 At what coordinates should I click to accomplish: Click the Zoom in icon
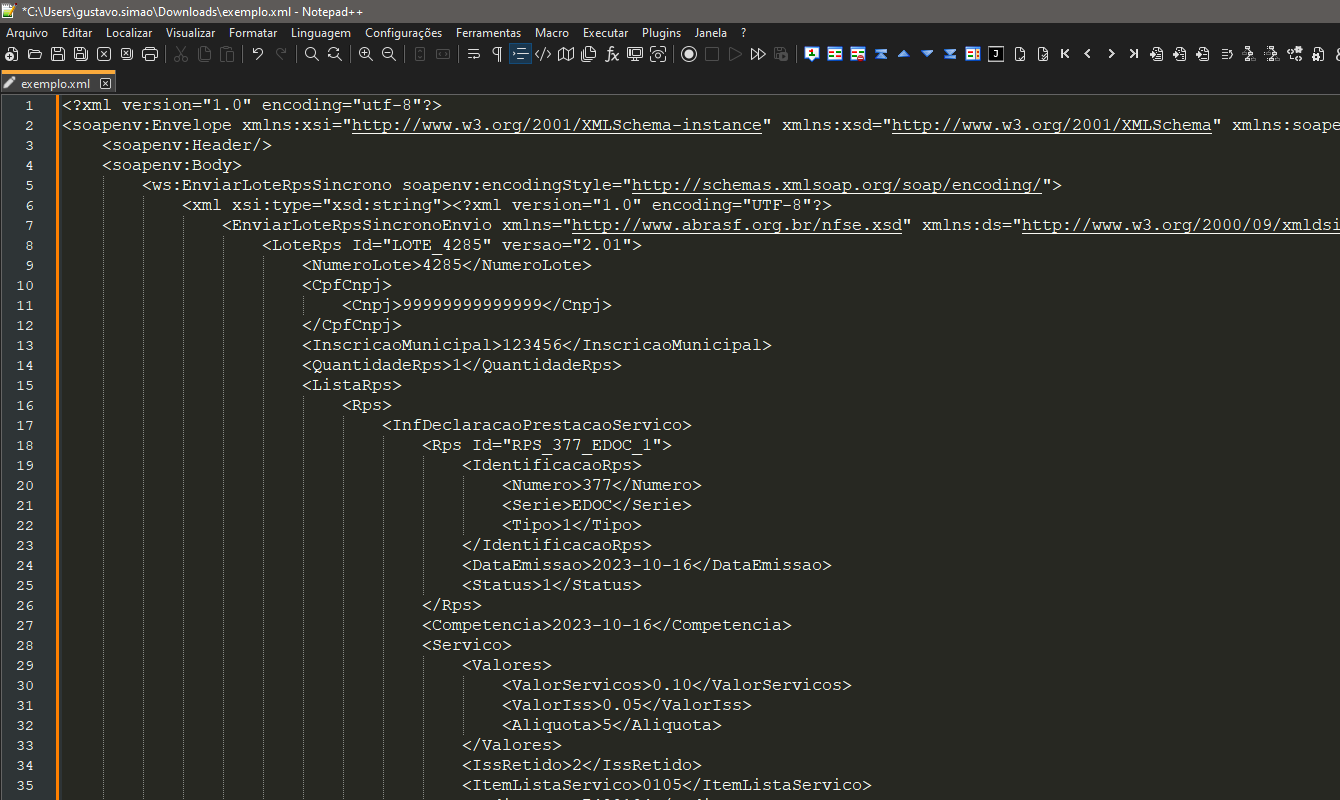point(366,54)
